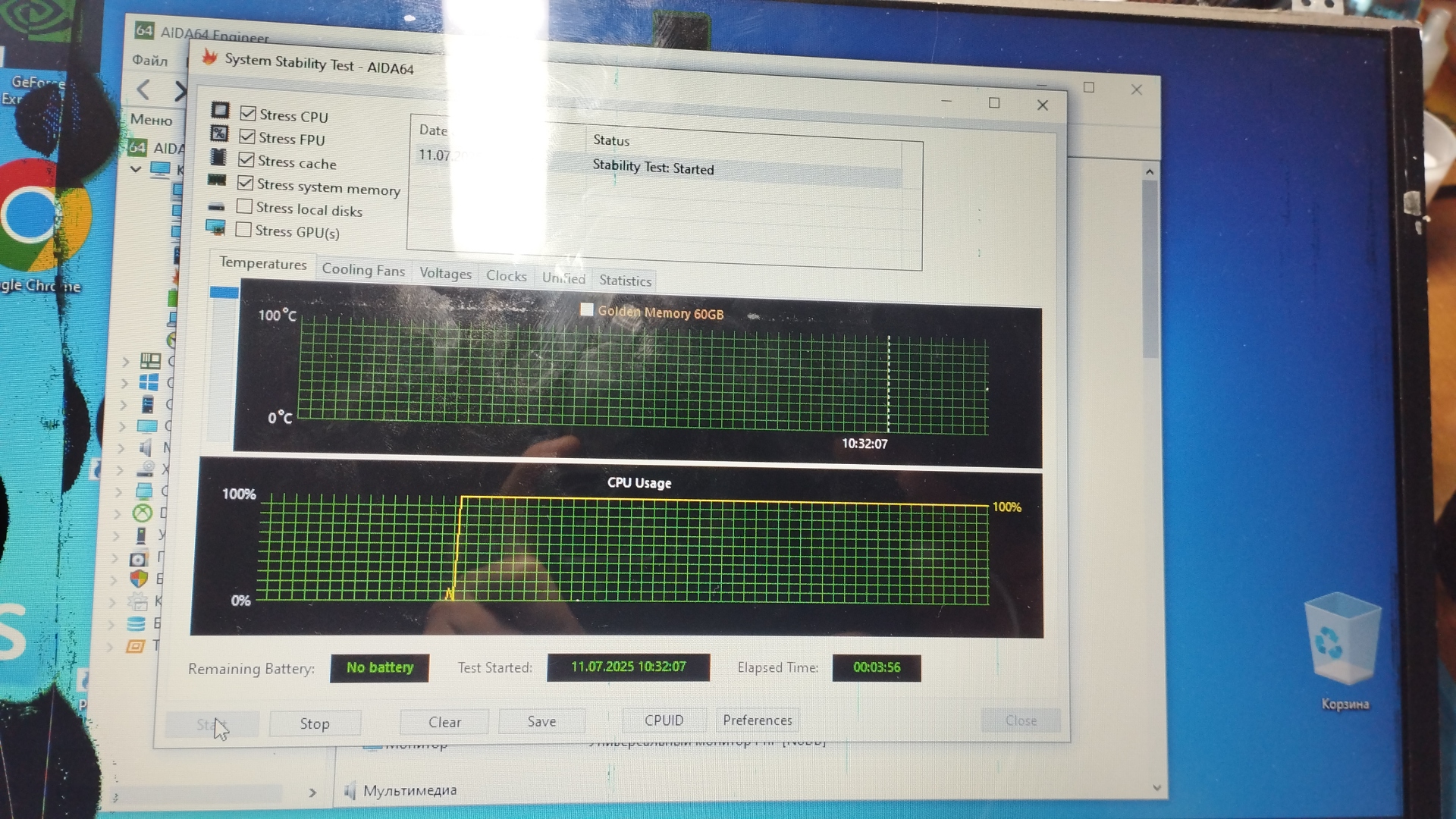This screenshot has height=819, width=1456.
Task: Click the Xbox-style DirectX tree icon
Action: click(143, 513)
